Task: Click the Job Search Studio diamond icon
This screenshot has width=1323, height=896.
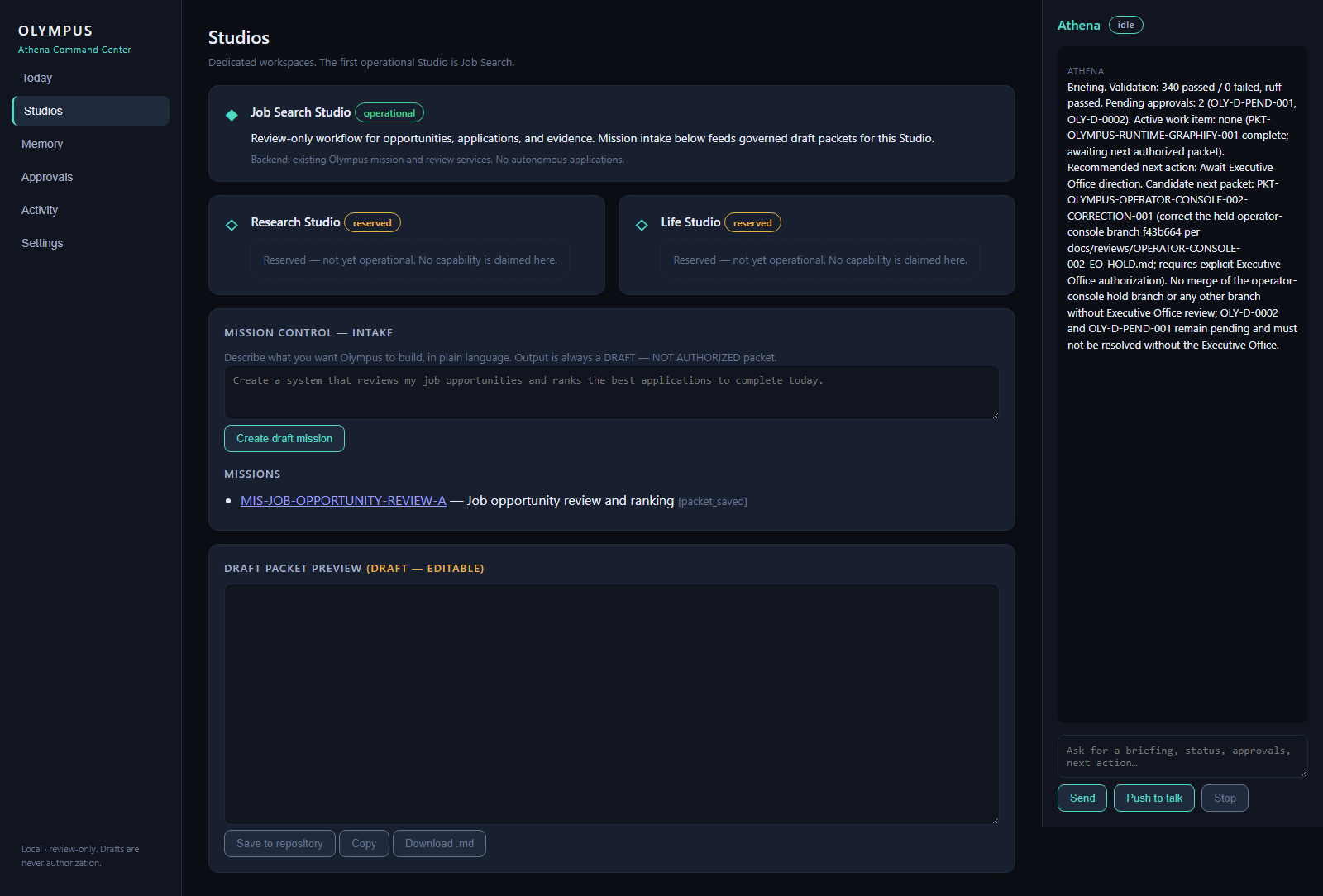Action: (x=232, y=115)
